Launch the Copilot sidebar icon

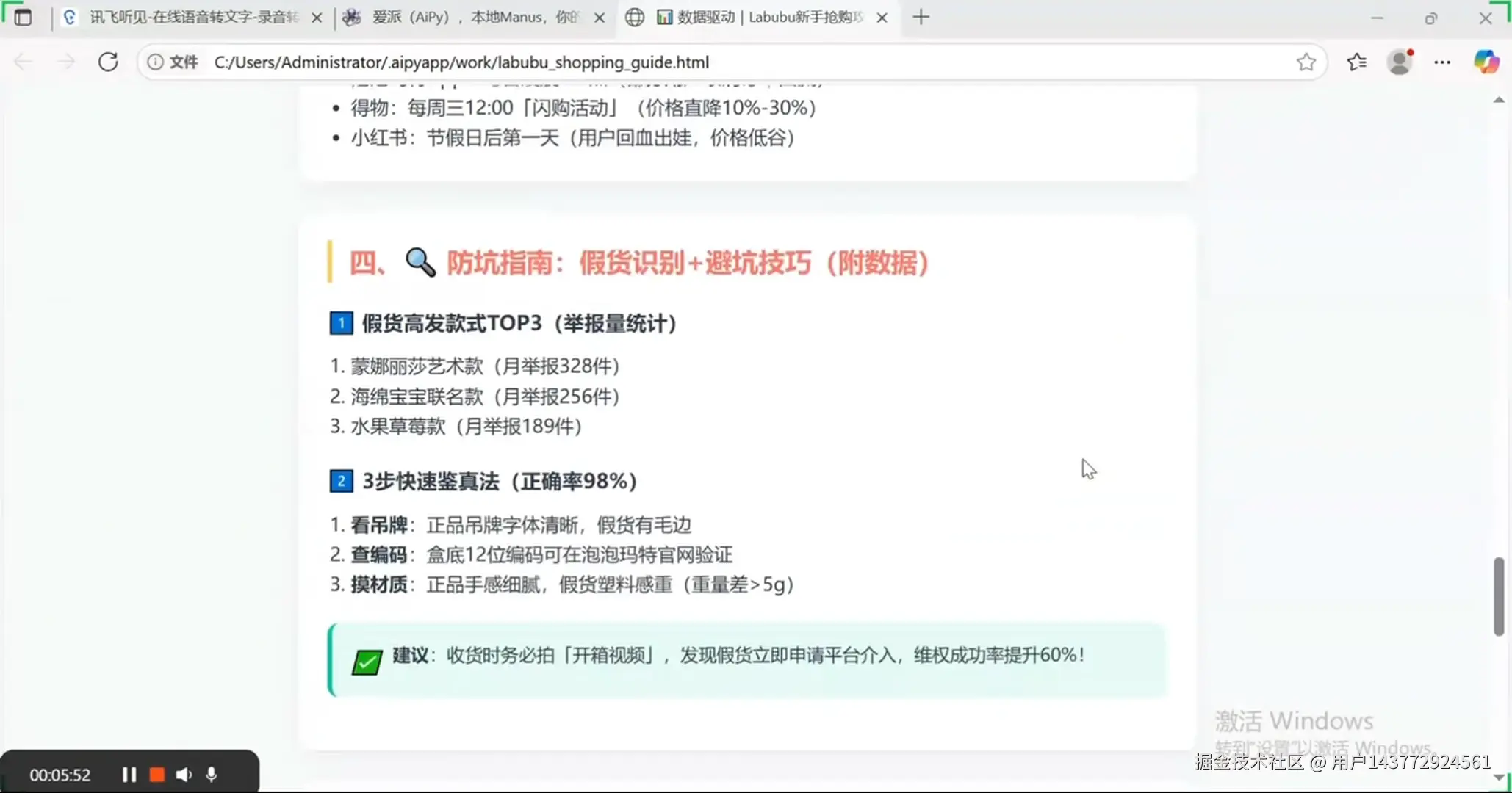[x=1486, y=62]
